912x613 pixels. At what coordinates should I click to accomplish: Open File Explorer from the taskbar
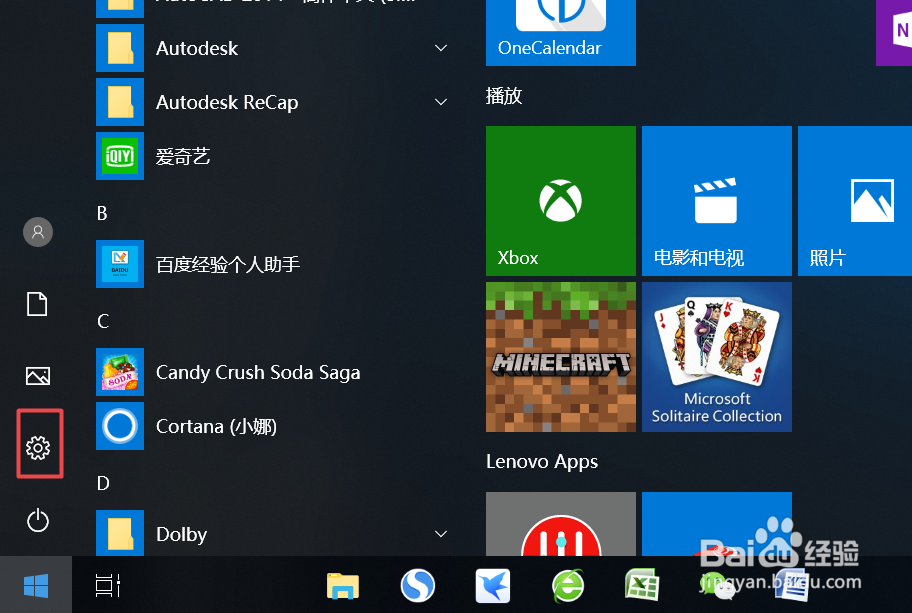[x=343, y=586]
